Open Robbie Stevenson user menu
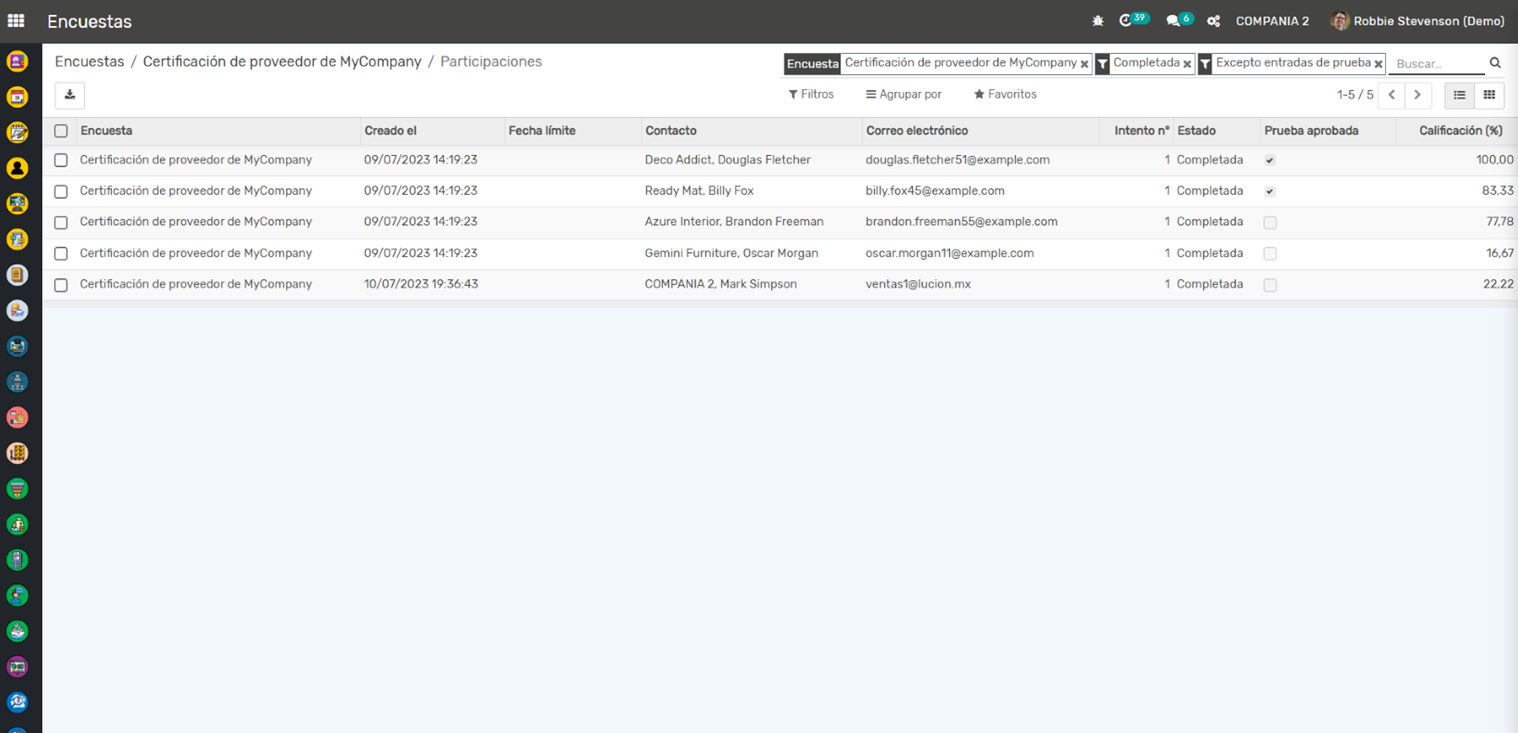1518x733 pixels. [x=1417, y=21]
